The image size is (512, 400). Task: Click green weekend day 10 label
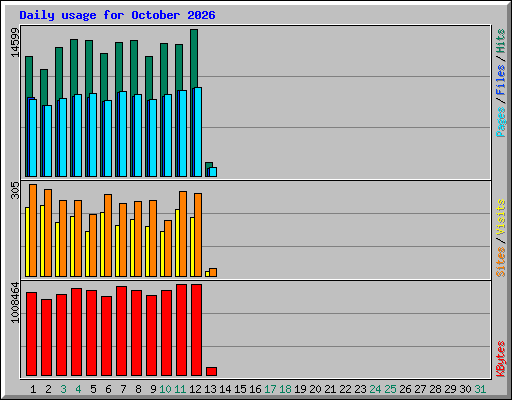(x=165, y=389)
